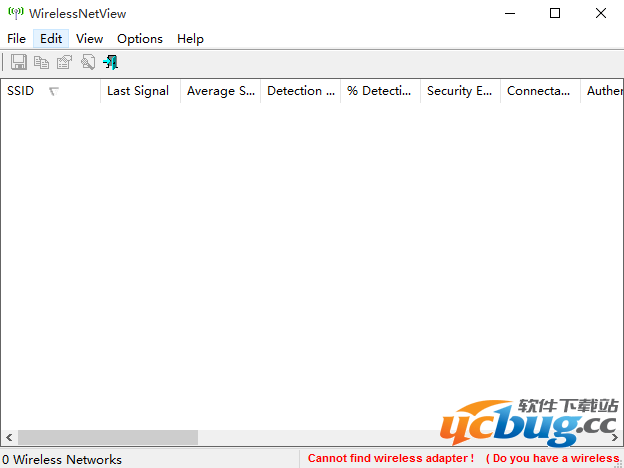The image size is (624, 468).
Task: Click the Copy Selected Items toolbar icon
Action: (x=41, y=62)
